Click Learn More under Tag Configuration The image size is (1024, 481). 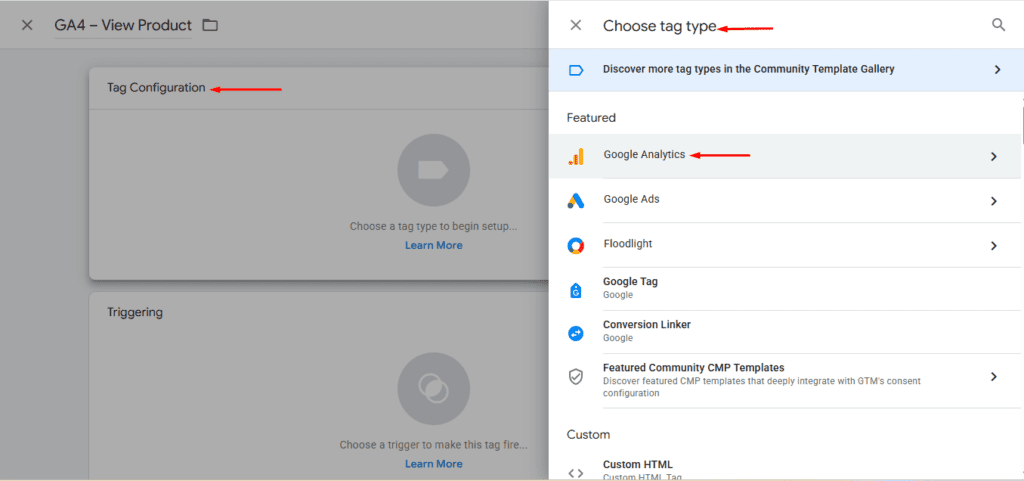click(x=434, y=245)
